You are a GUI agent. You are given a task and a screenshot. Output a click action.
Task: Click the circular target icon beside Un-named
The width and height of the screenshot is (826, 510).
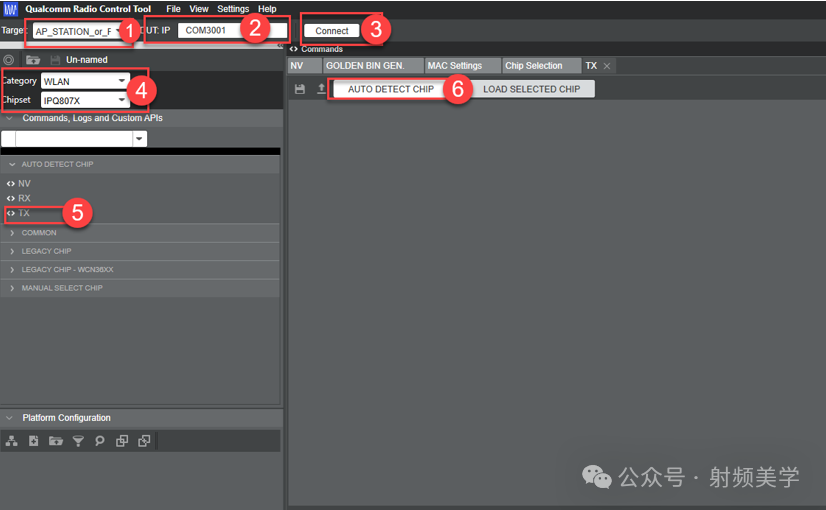click(x=8, y=60)
